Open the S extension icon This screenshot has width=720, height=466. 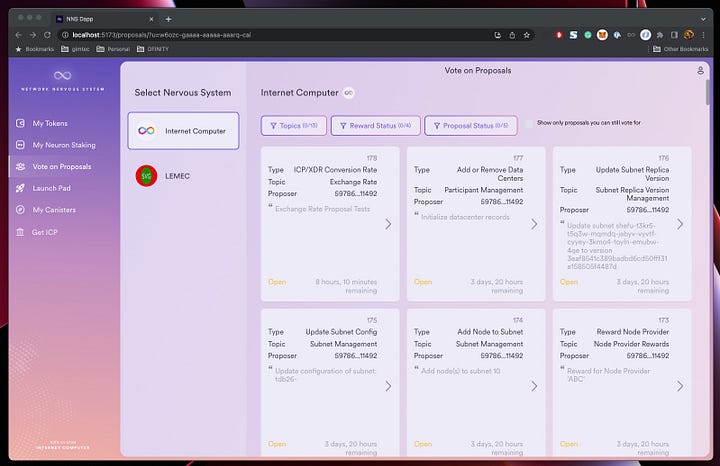574,35
